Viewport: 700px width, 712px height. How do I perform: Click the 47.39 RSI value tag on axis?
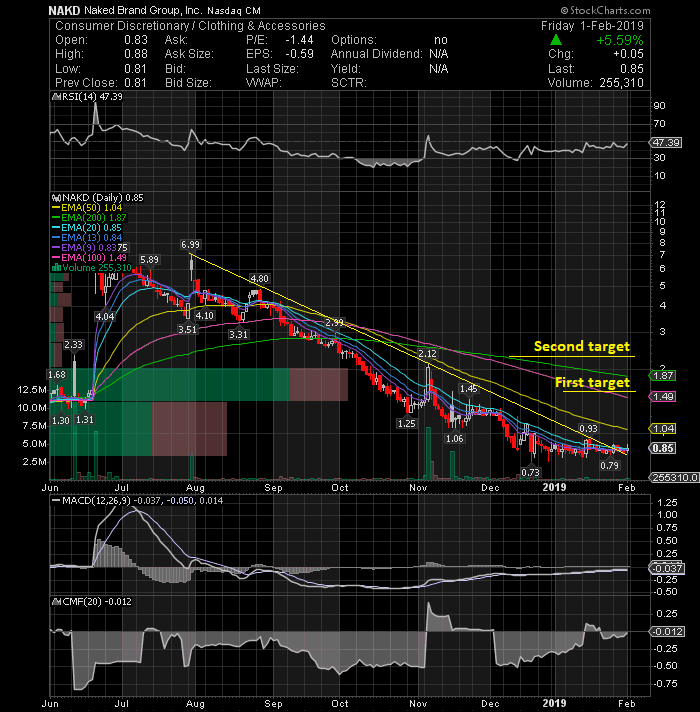(x=666, y=143)
